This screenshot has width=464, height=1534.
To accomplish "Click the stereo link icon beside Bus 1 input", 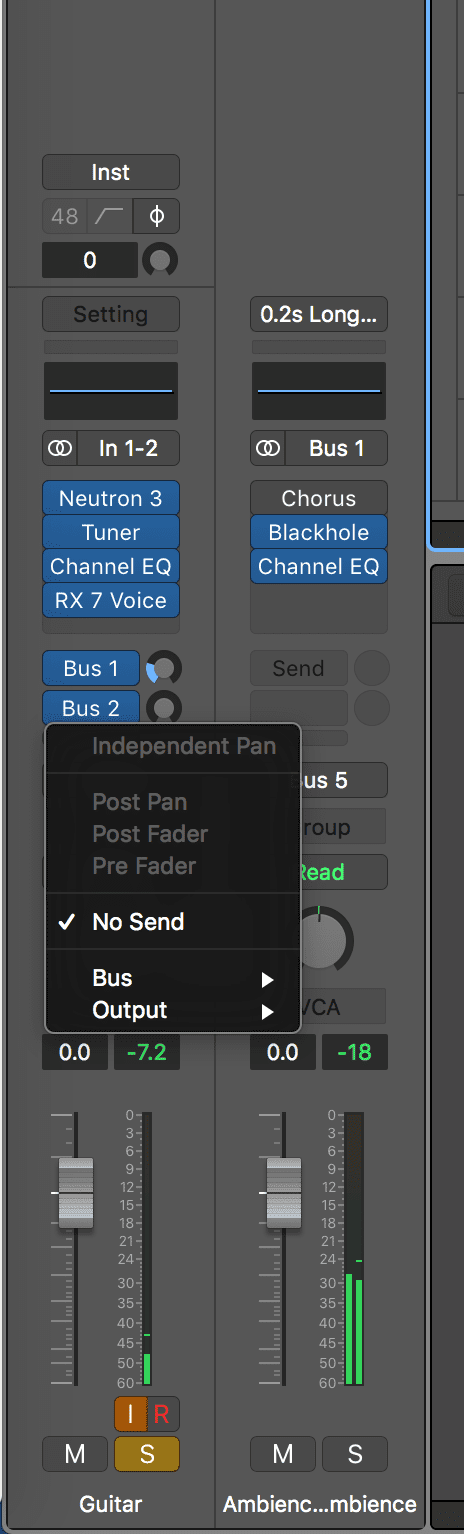I will point(268,448).
